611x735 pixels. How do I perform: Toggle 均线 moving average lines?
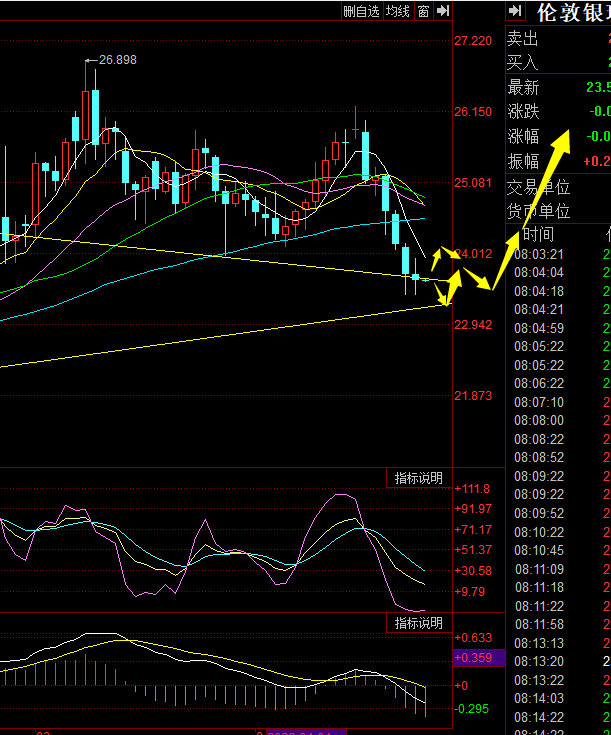pos(398,11)
